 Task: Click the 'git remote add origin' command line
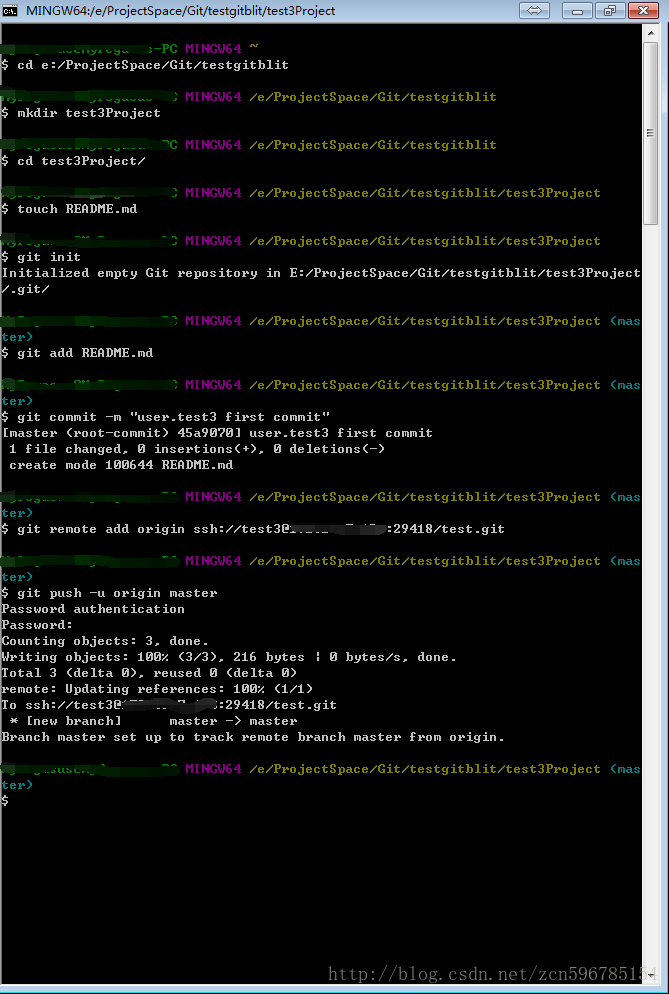[253, 529]
